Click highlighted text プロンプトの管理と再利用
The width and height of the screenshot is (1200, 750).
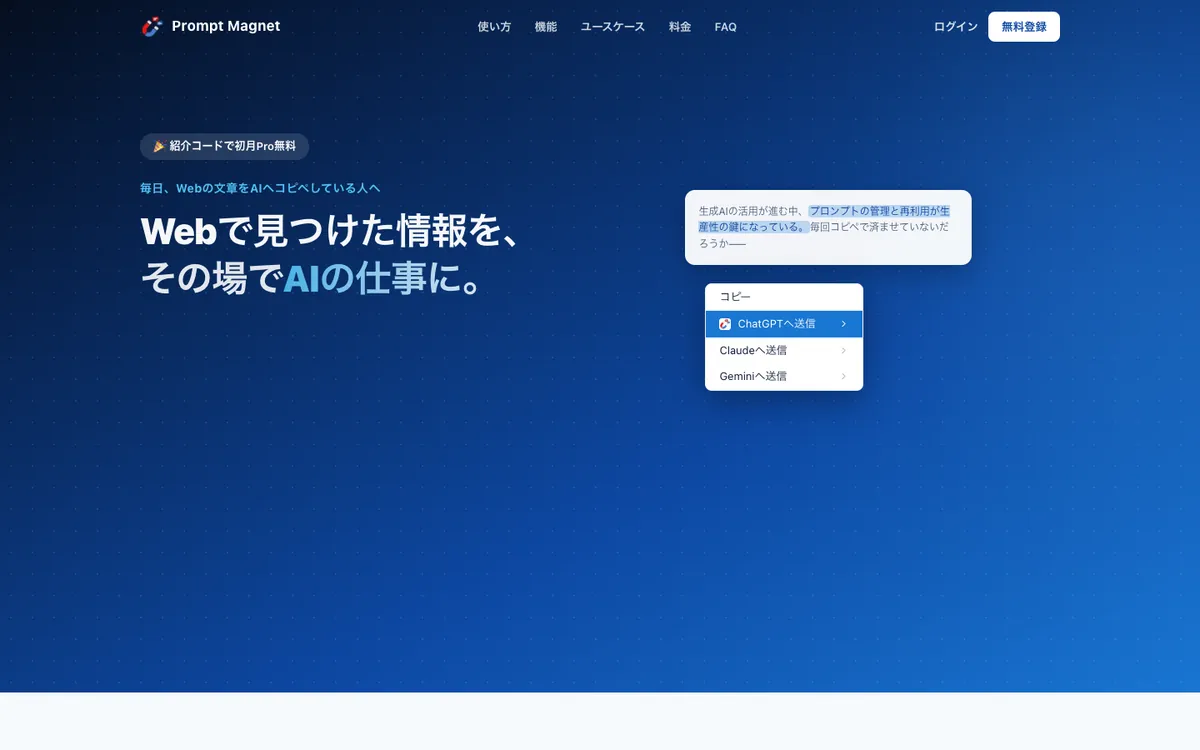(x=868, y=211)
